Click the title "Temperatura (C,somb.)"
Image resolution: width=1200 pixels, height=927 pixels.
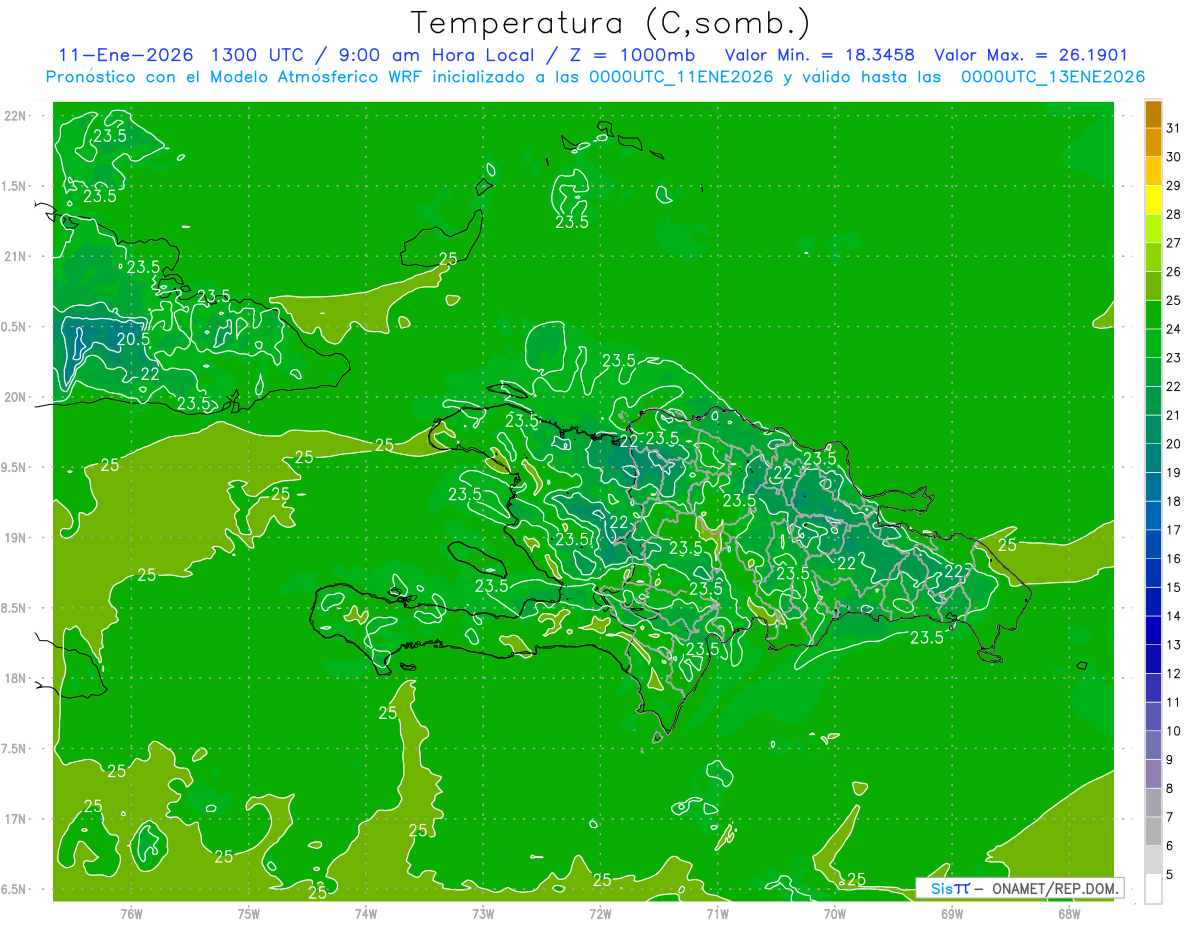[x=611, y=23]
